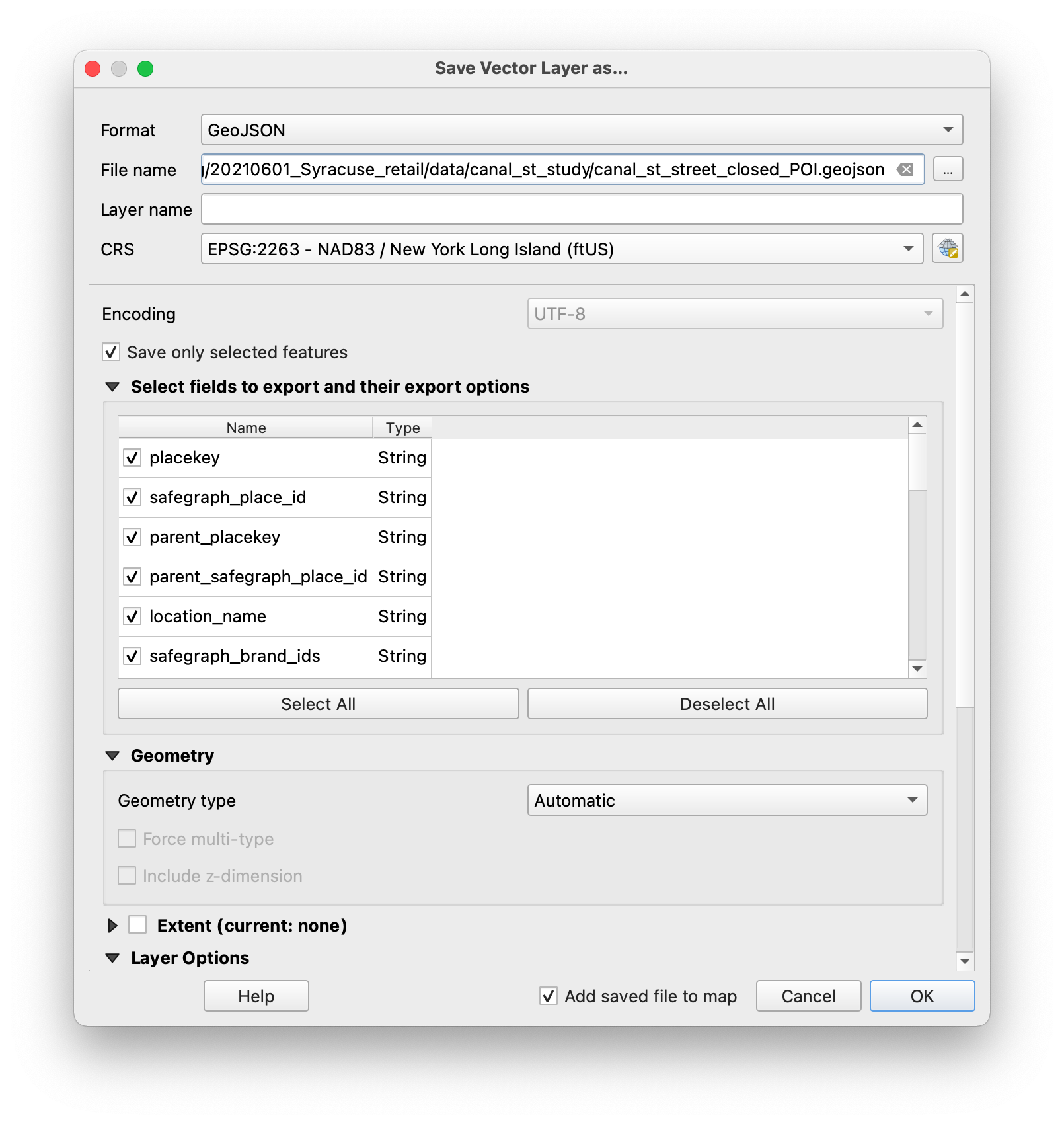
Task: Collapse the Geometry section
Action: click(x=113, y=756)
